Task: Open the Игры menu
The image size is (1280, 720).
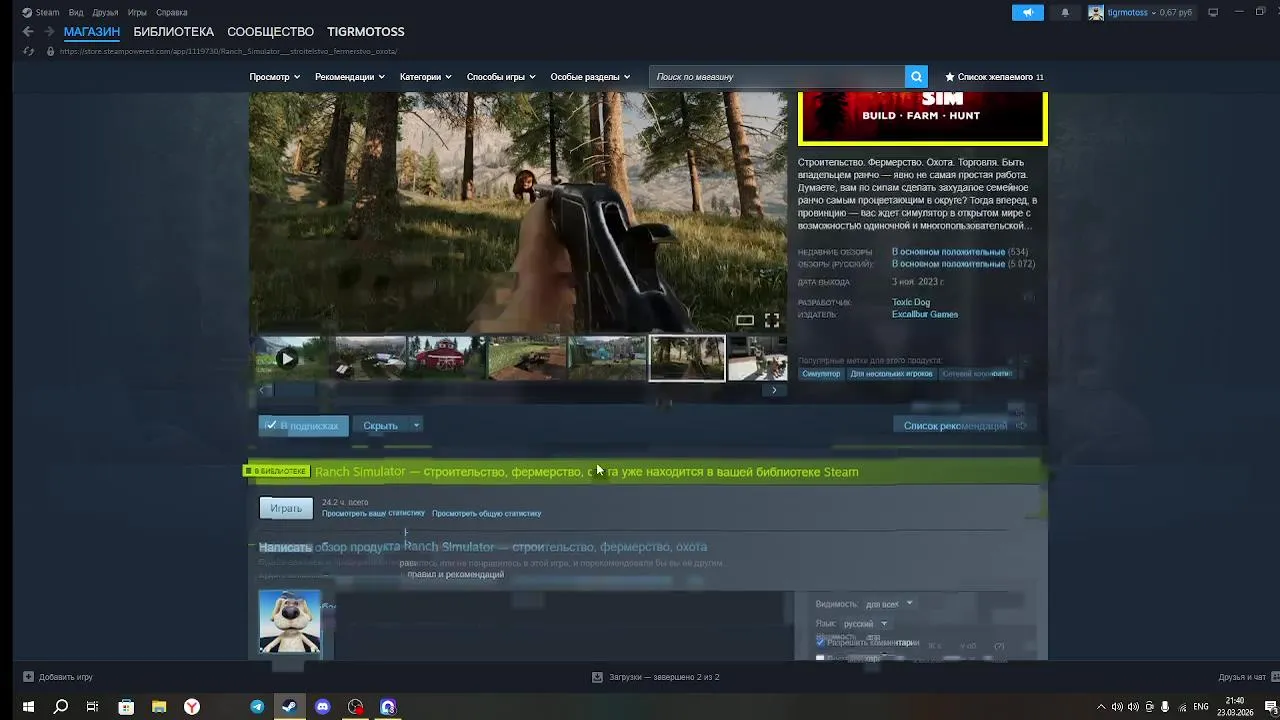Action: click(x=138, y=13)
